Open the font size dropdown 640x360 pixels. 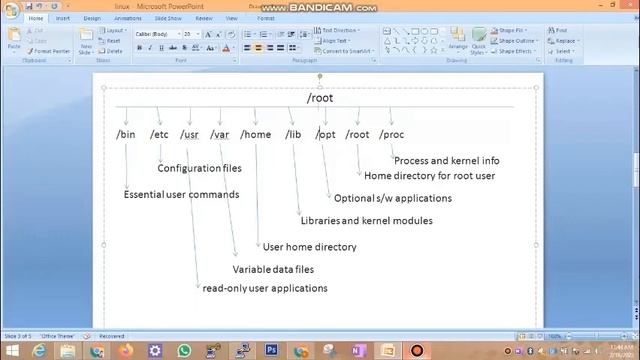(x=198, y=34)
